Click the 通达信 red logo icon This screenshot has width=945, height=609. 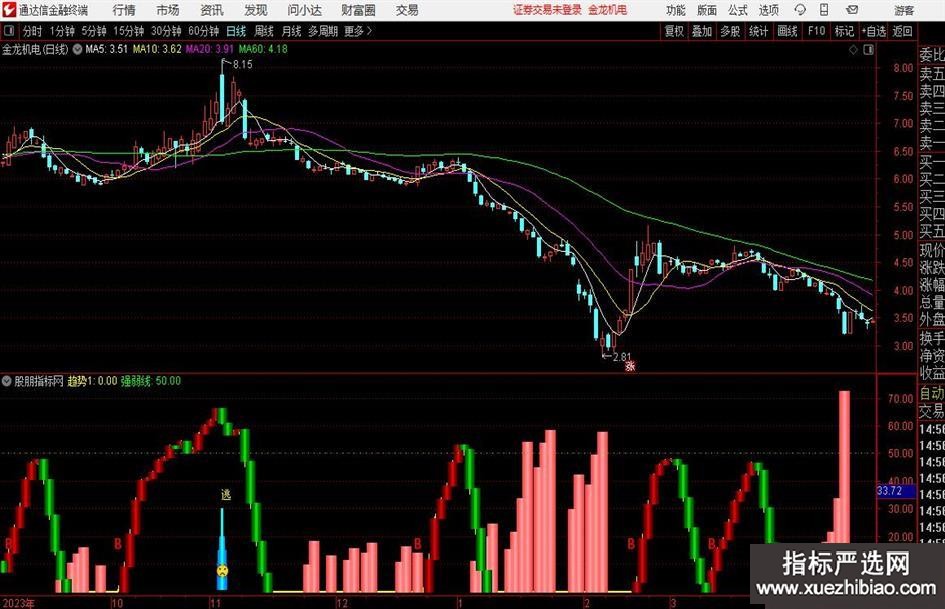click(8, 10)
